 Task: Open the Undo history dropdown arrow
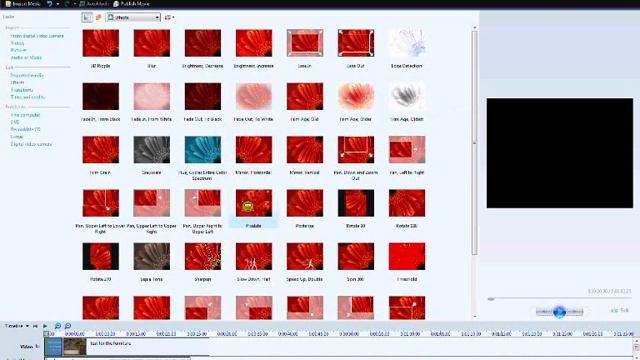click(58, 4)
